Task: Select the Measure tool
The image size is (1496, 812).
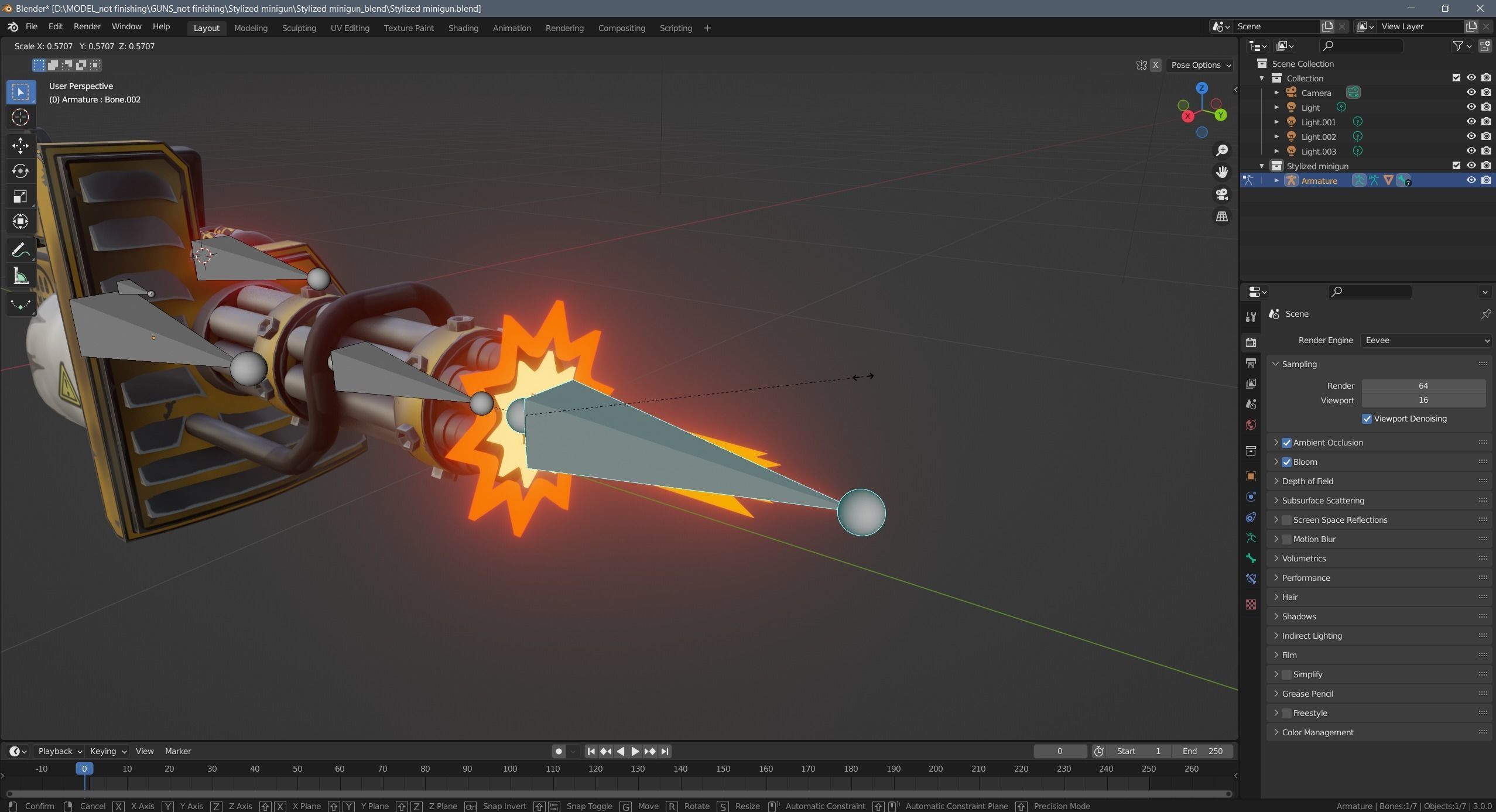Action: [20, 276]
